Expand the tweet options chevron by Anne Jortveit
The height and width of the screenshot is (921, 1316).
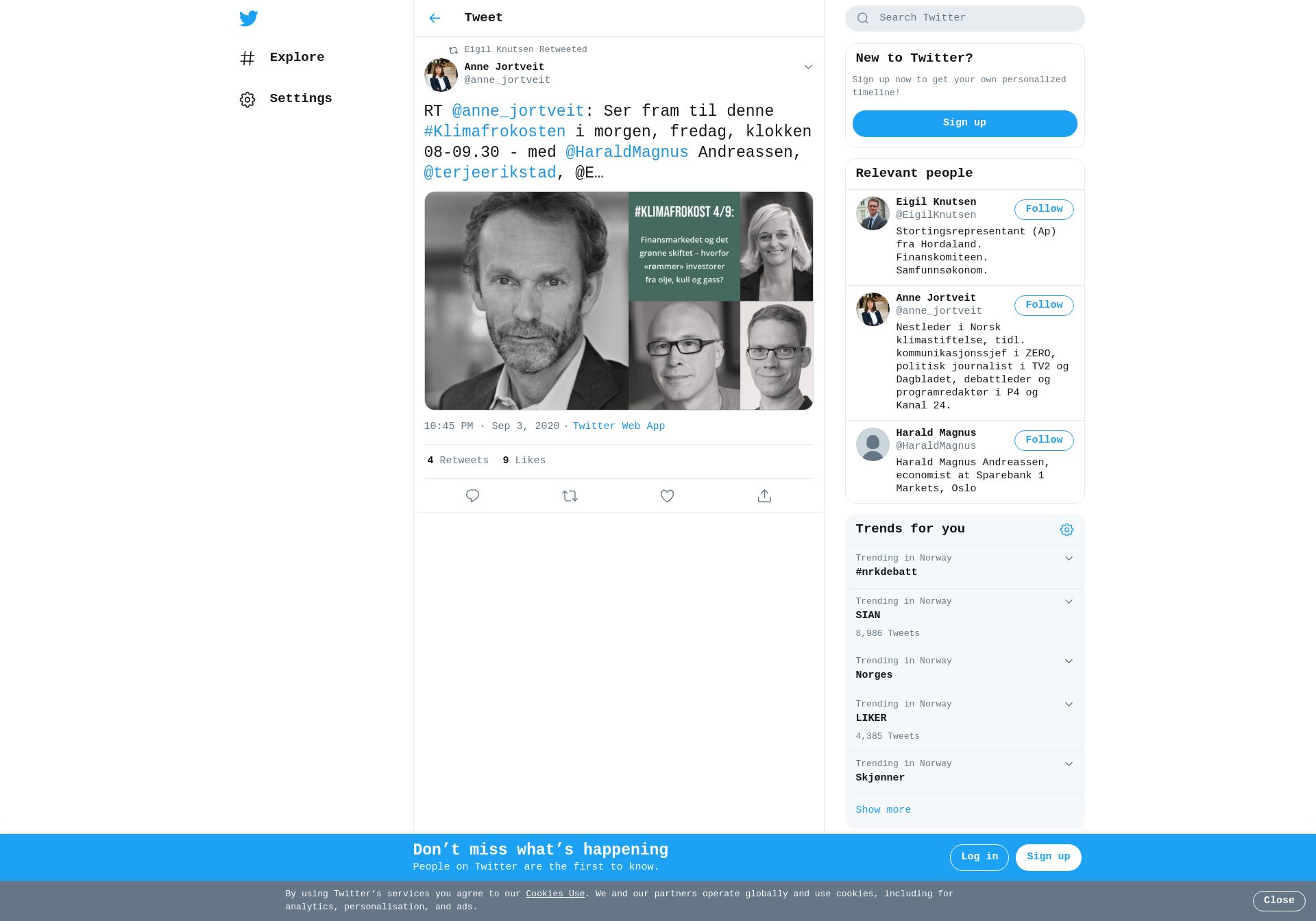coord(808,67)
